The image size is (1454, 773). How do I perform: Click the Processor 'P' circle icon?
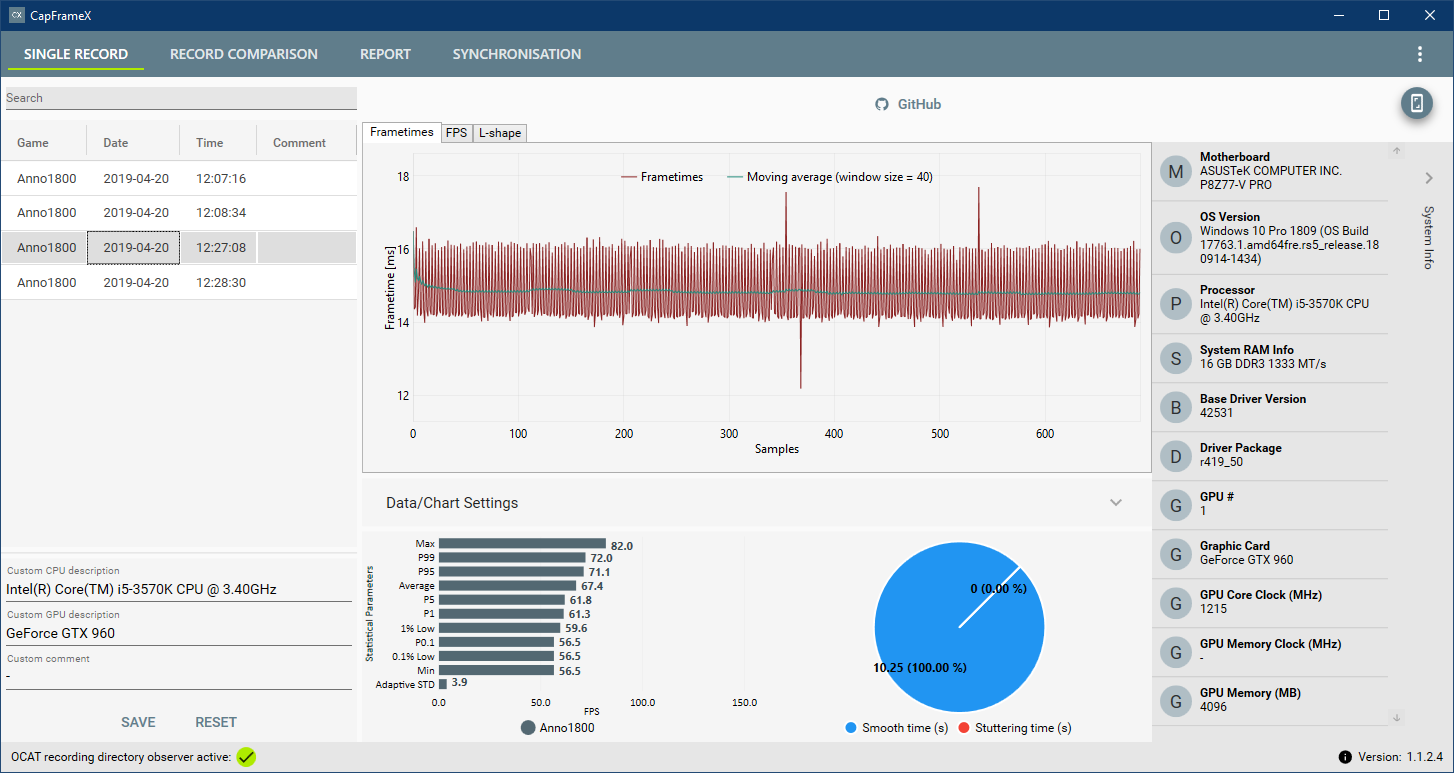pos(1175,305)
